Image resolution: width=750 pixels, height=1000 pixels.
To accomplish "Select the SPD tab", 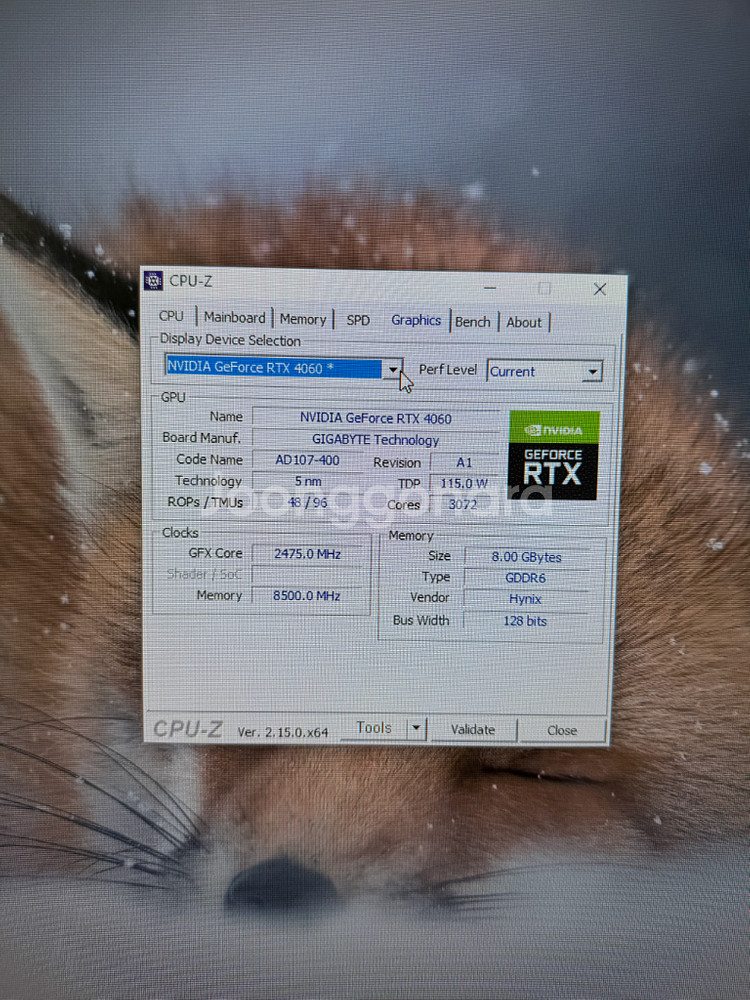I will click(x=358, y=320).
